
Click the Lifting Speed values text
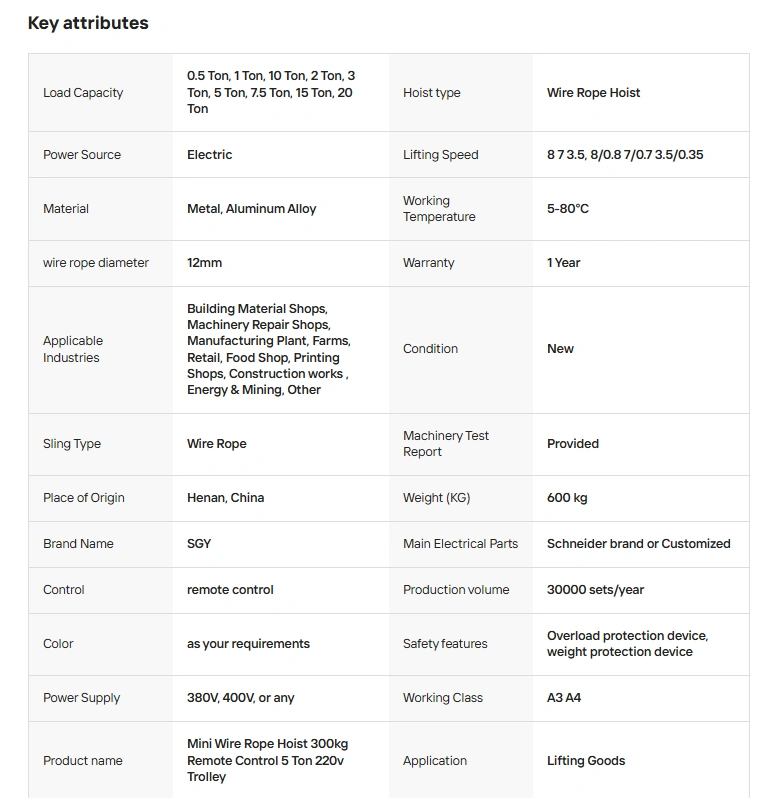pyautogui.click(x=624, y=155)
